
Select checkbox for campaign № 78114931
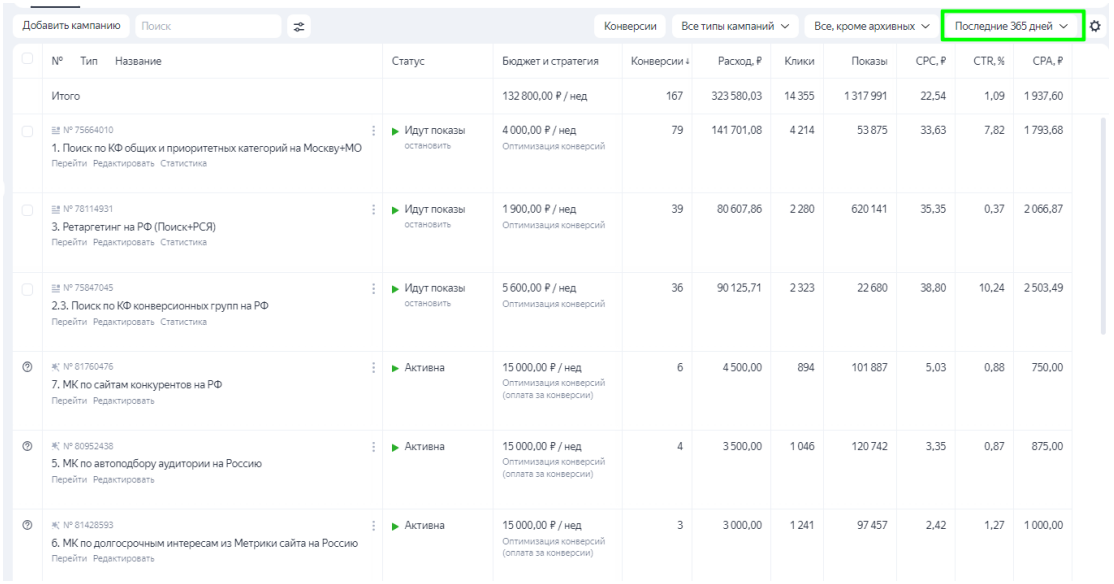tap(27, 210)
